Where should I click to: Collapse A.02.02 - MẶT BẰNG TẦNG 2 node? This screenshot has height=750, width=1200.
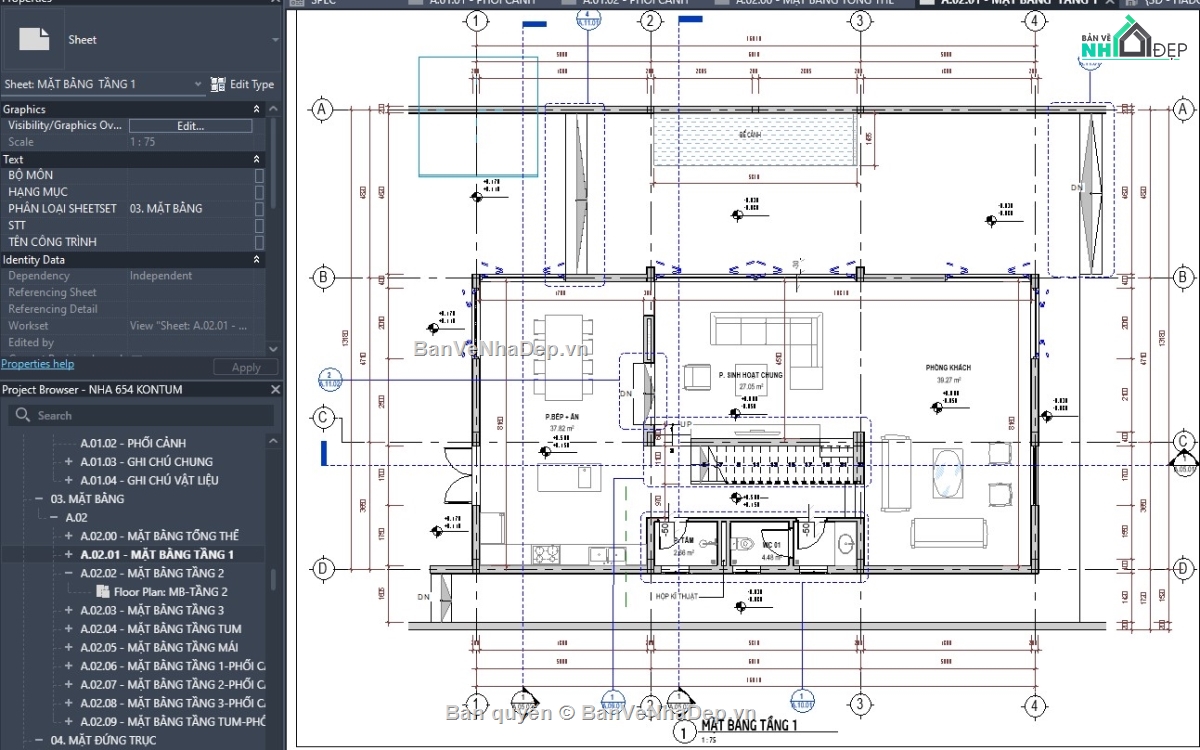click(69, 573)
